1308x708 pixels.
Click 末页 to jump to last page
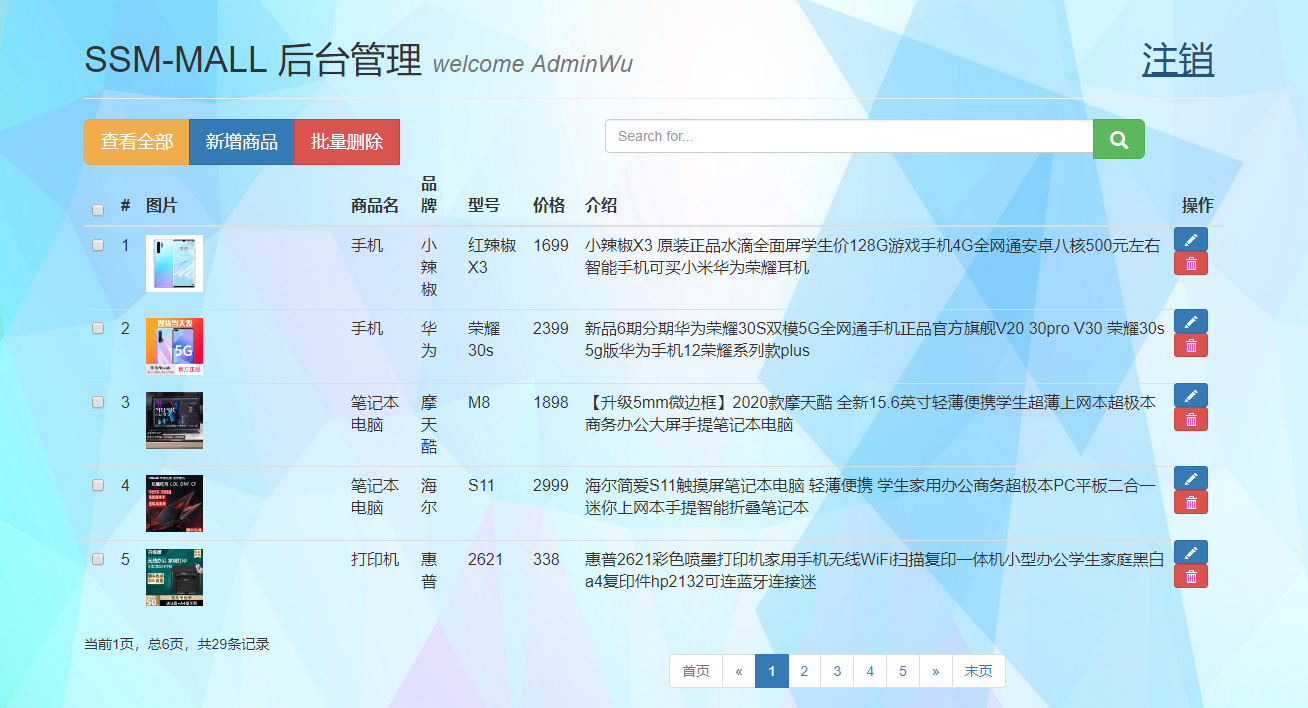[978, 671]
